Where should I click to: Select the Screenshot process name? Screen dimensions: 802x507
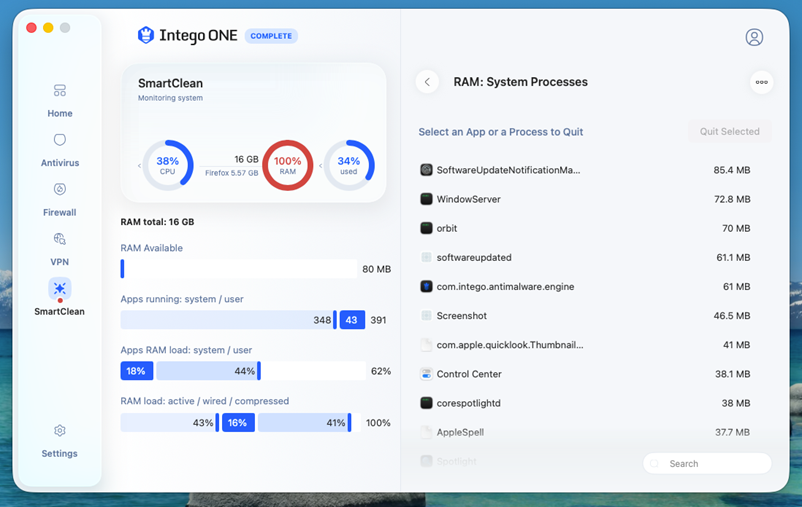[x=462, y=316]
